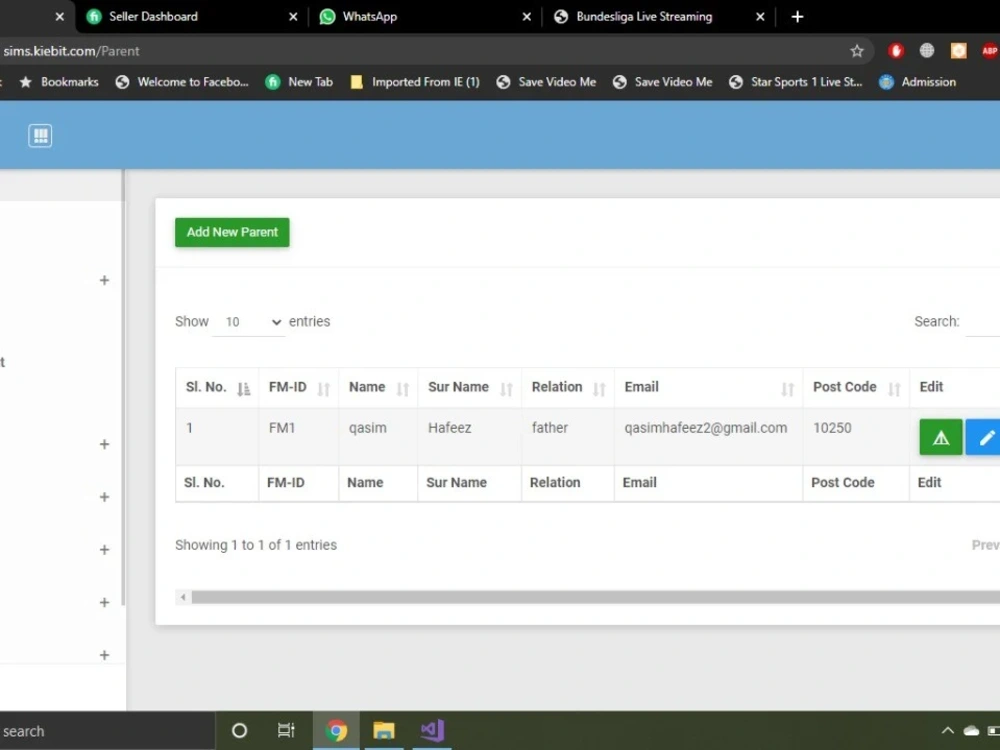Screen dimensions: 1000x750
Task: Close the Bundesliga Live Streaming tab
Action: [760, 17]
